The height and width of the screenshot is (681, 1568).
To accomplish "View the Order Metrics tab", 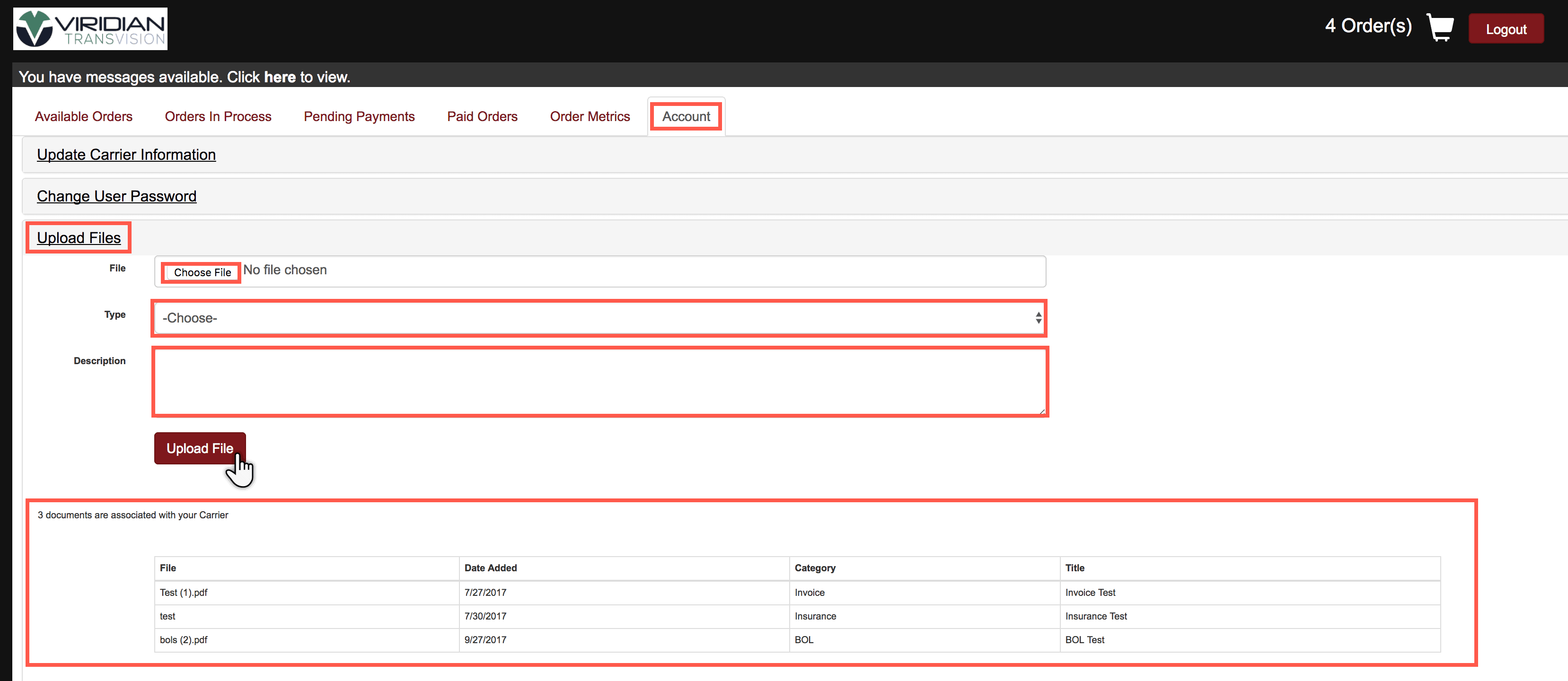I will click(589, 116).
